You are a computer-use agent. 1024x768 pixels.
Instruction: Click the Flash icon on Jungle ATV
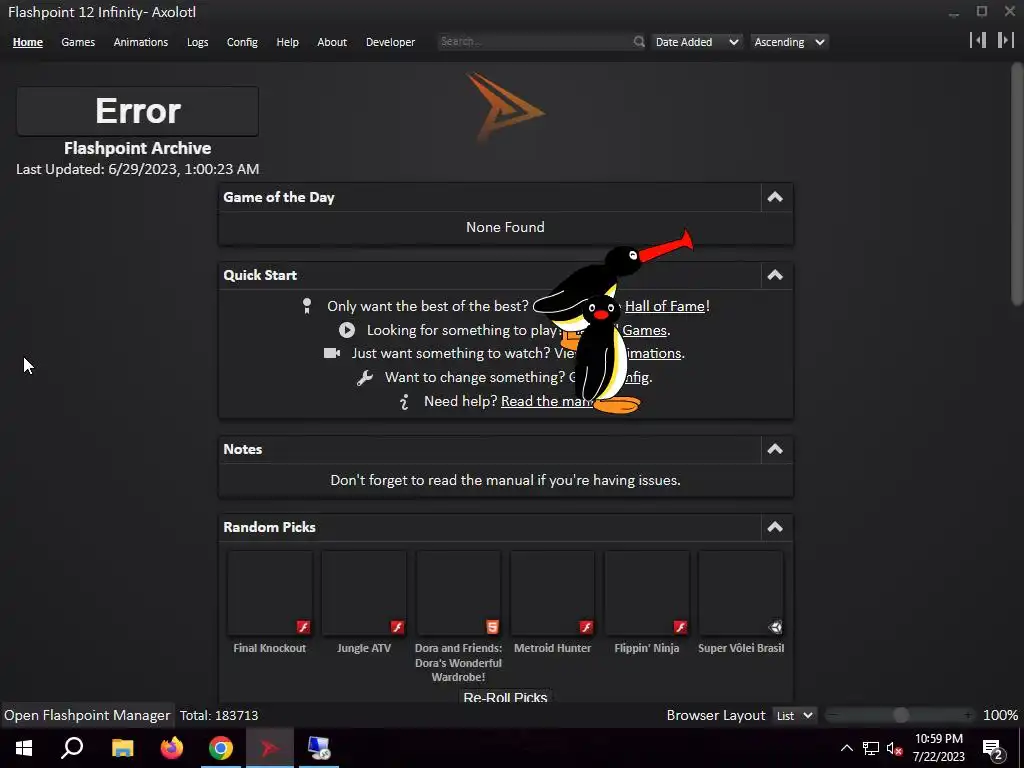point(397,627)
